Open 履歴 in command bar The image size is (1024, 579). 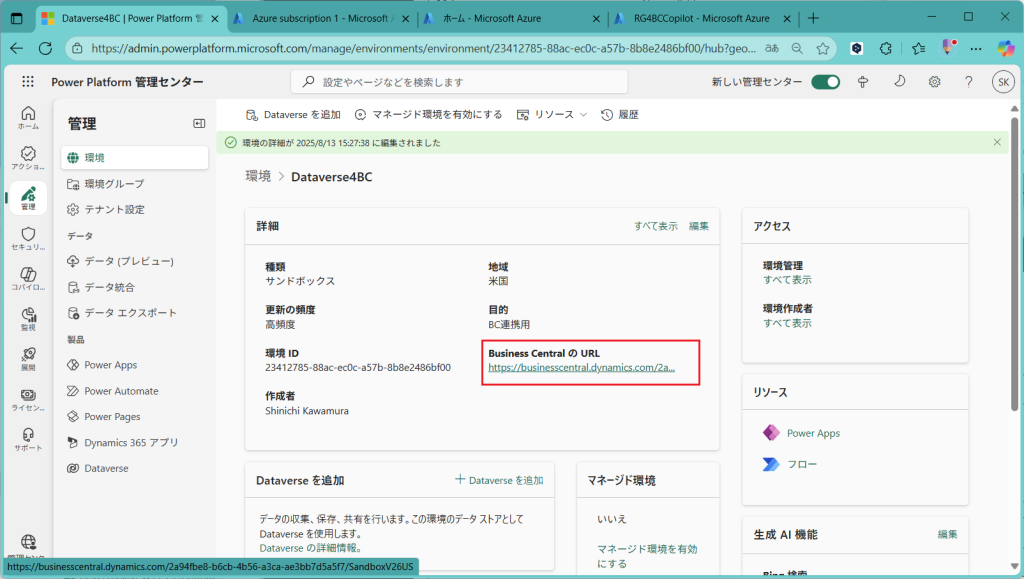click(620, 115)
